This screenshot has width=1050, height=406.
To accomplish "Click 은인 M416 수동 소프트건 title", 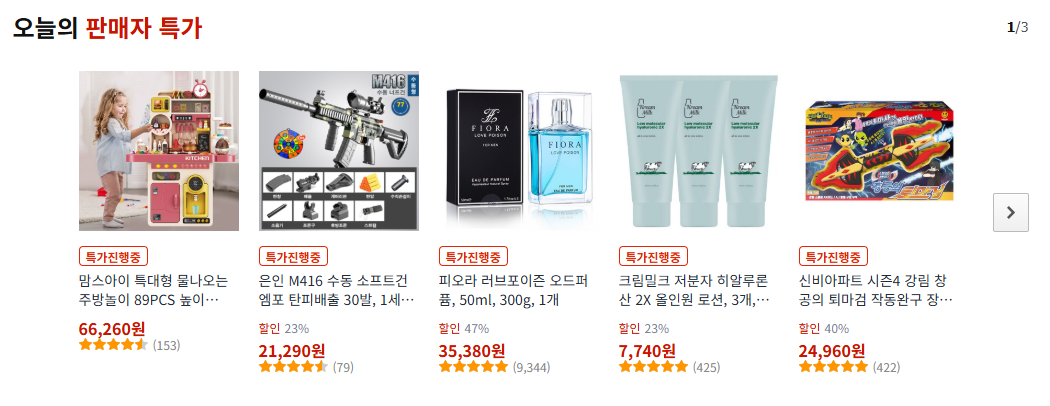I will coord(336,289).
